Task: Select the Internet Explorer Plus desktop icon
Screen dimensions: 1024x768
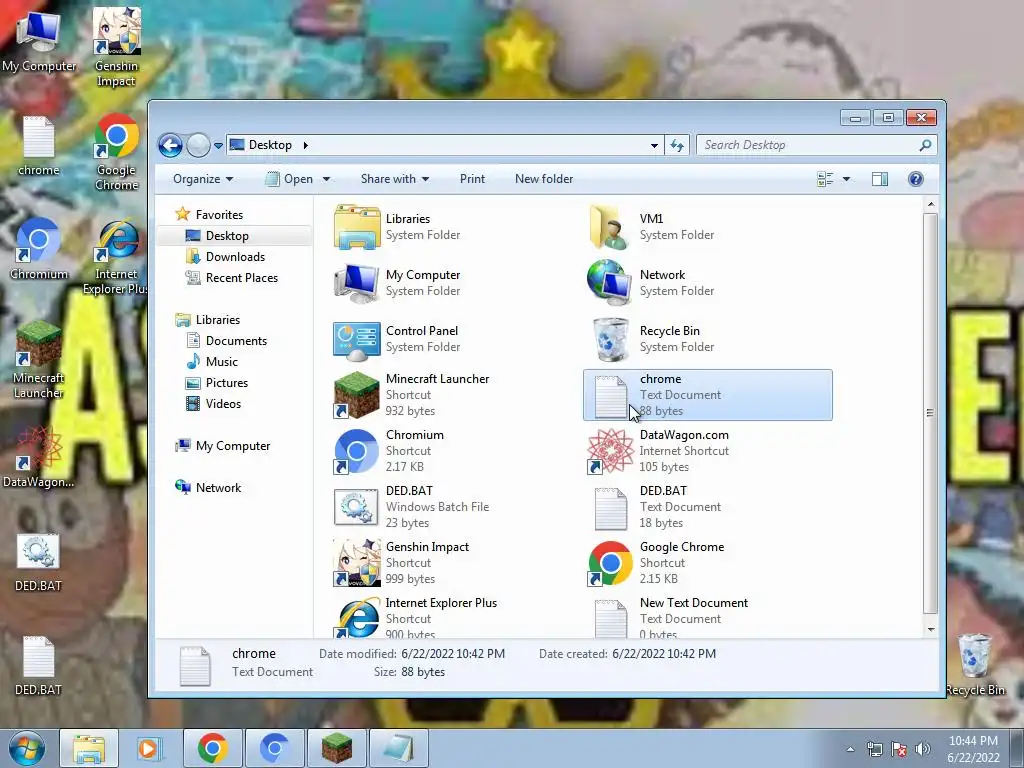Action: 116,257
